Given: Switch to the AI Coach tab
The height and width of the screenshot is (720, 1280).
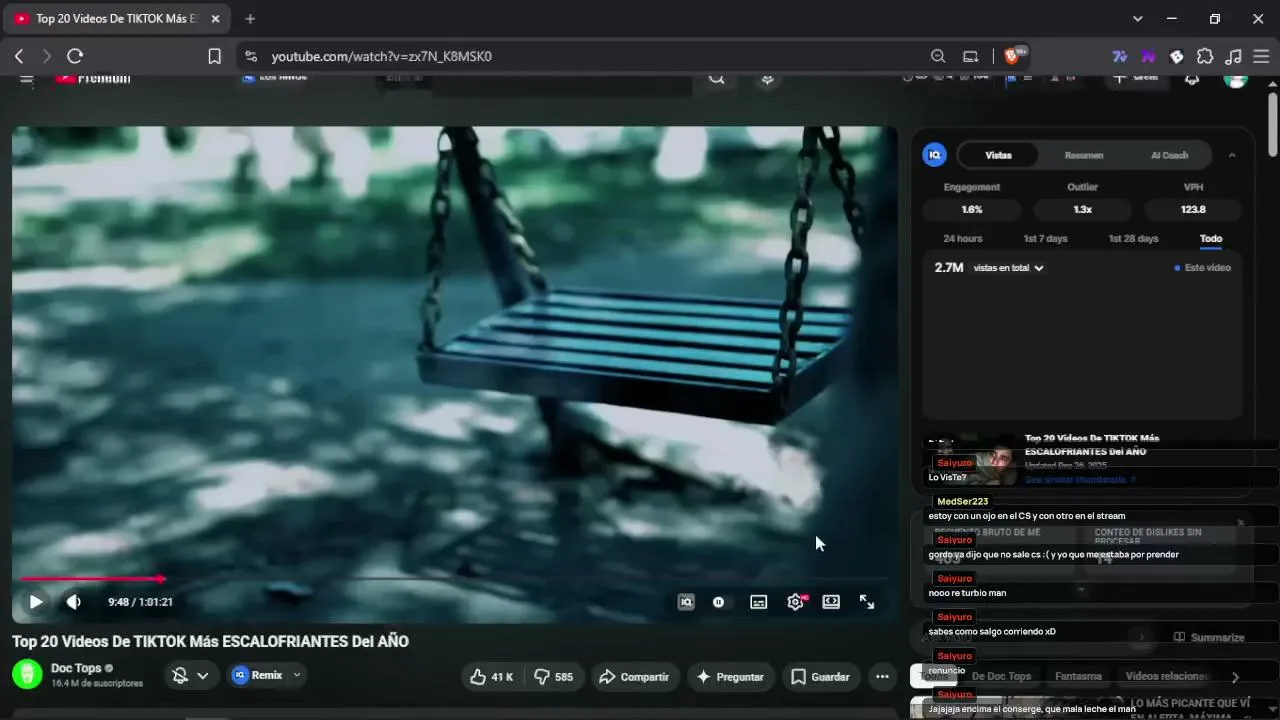Looking at the screenshot, I should [1169, 155].
